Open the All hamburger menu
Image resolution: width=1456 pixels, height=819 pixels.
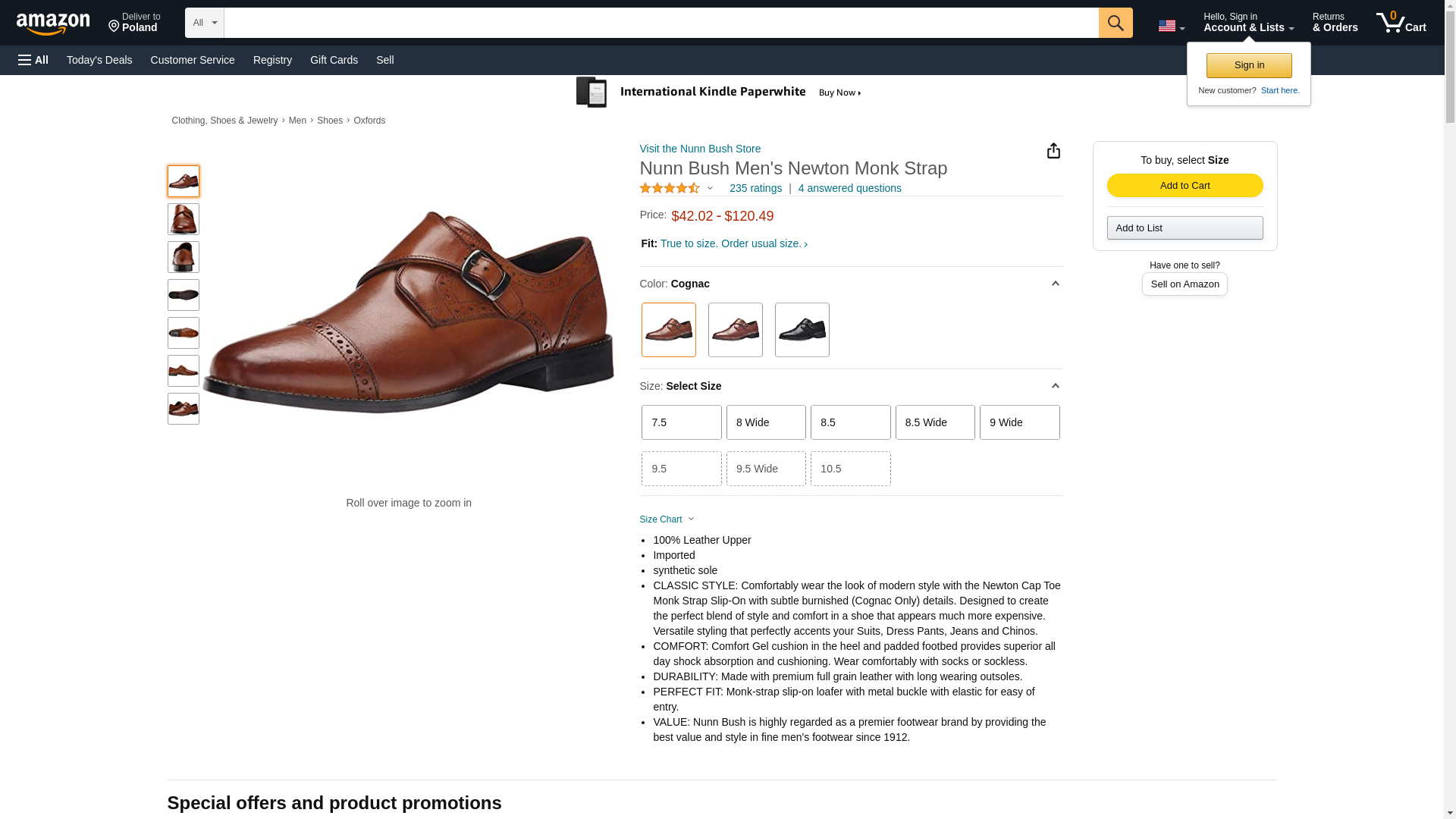coord(33,60)
